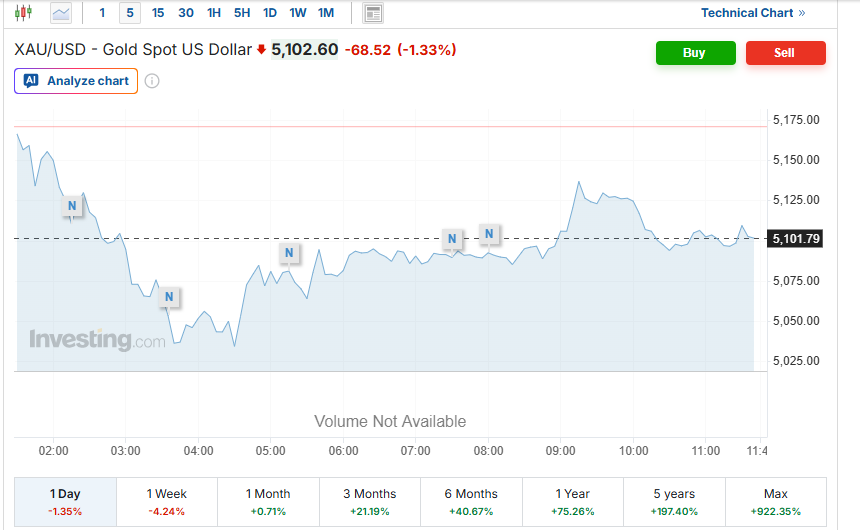This screenshot has height=530, width=860.
Task: Set chart interval to 15 minutes
Action: point(158,13)
